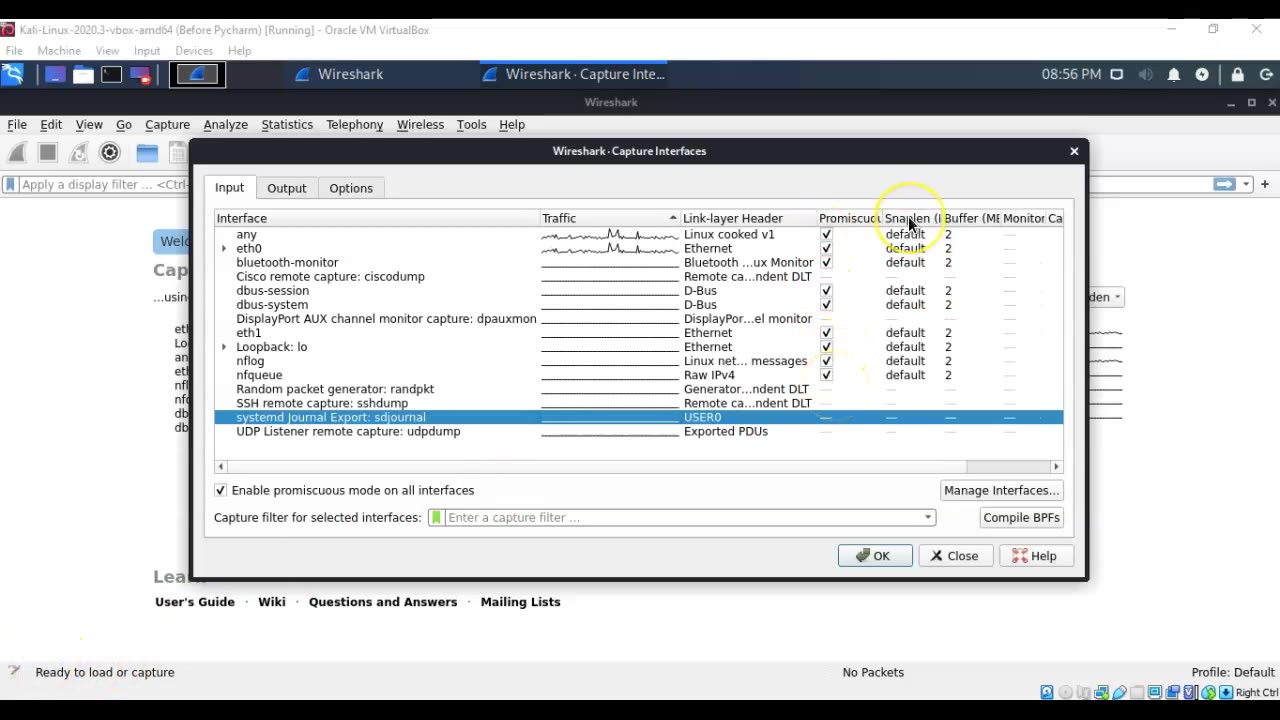Click the log out icon in panel
This screenshot has width=1280, height=720.
pyautogui.click(x=1266, y=75)
